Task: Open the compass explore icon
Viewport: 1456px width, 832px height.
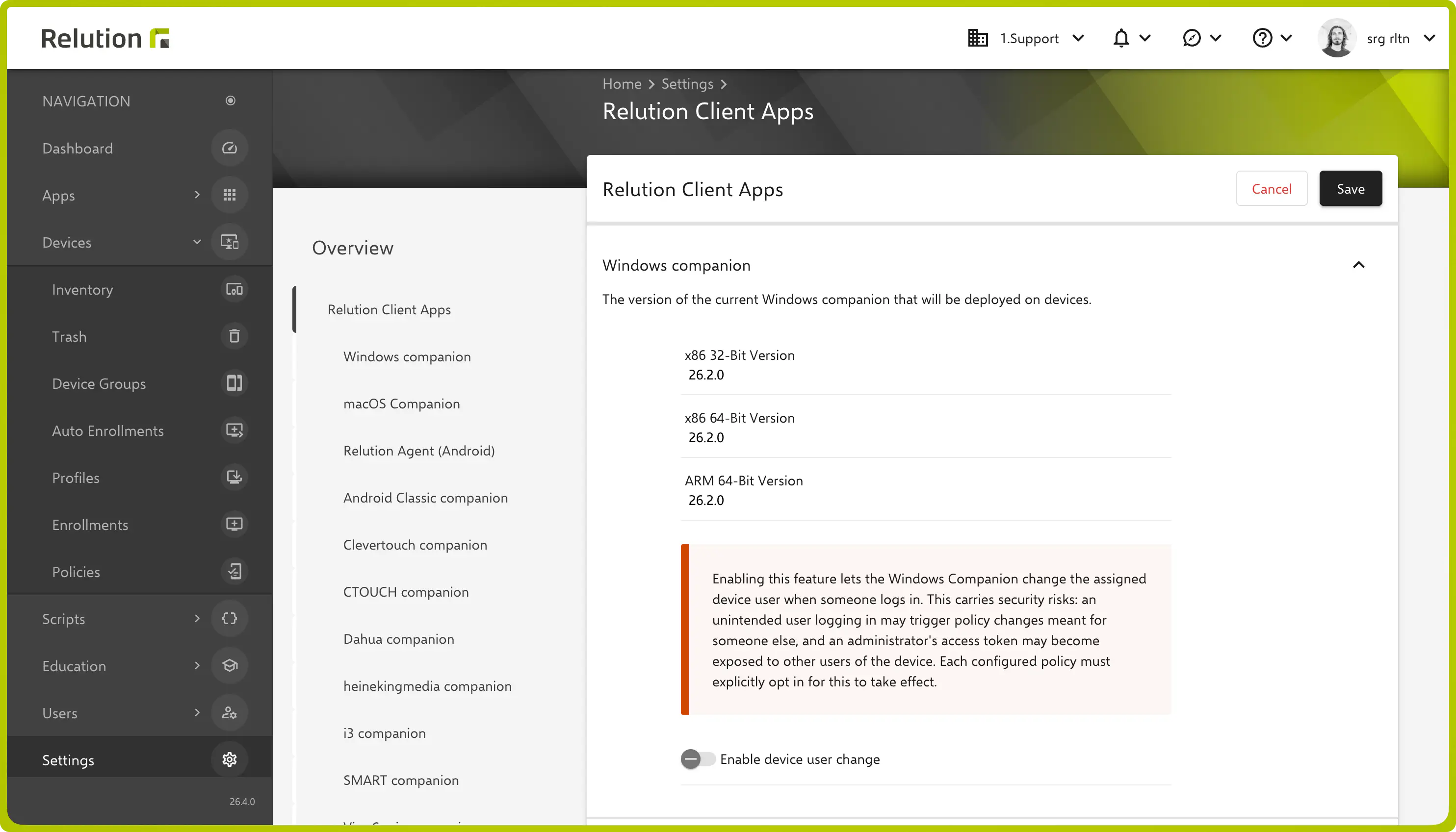Action: (1191, 38)
